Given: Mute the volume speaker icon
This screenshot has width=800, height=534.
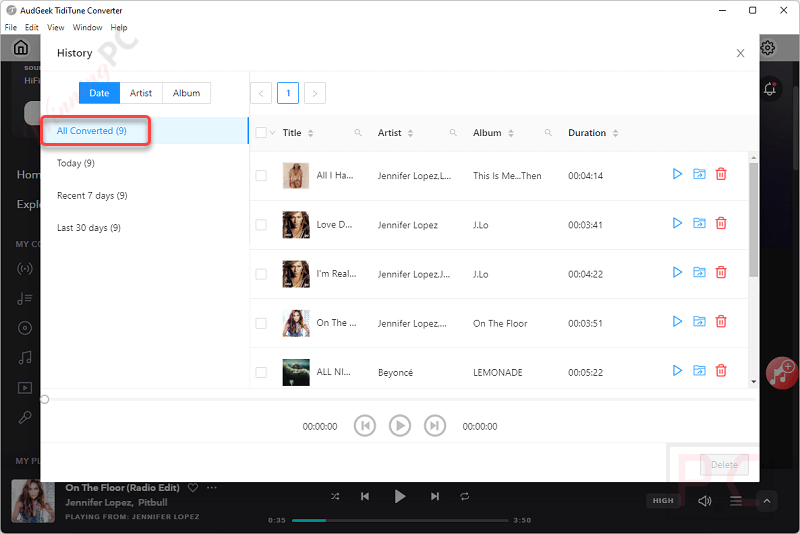Looking at the screenshot, I should click(705, 501).
